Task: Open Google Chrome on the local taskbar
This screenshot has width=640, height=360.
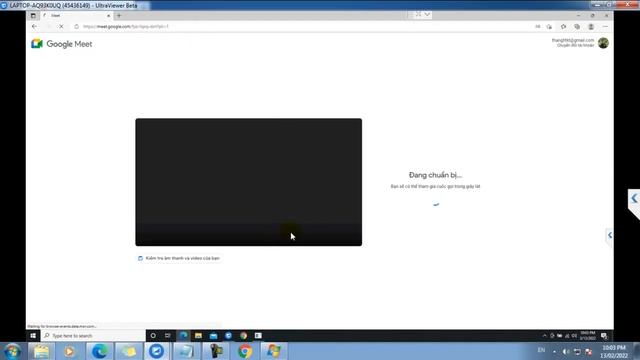Action: 244,351
